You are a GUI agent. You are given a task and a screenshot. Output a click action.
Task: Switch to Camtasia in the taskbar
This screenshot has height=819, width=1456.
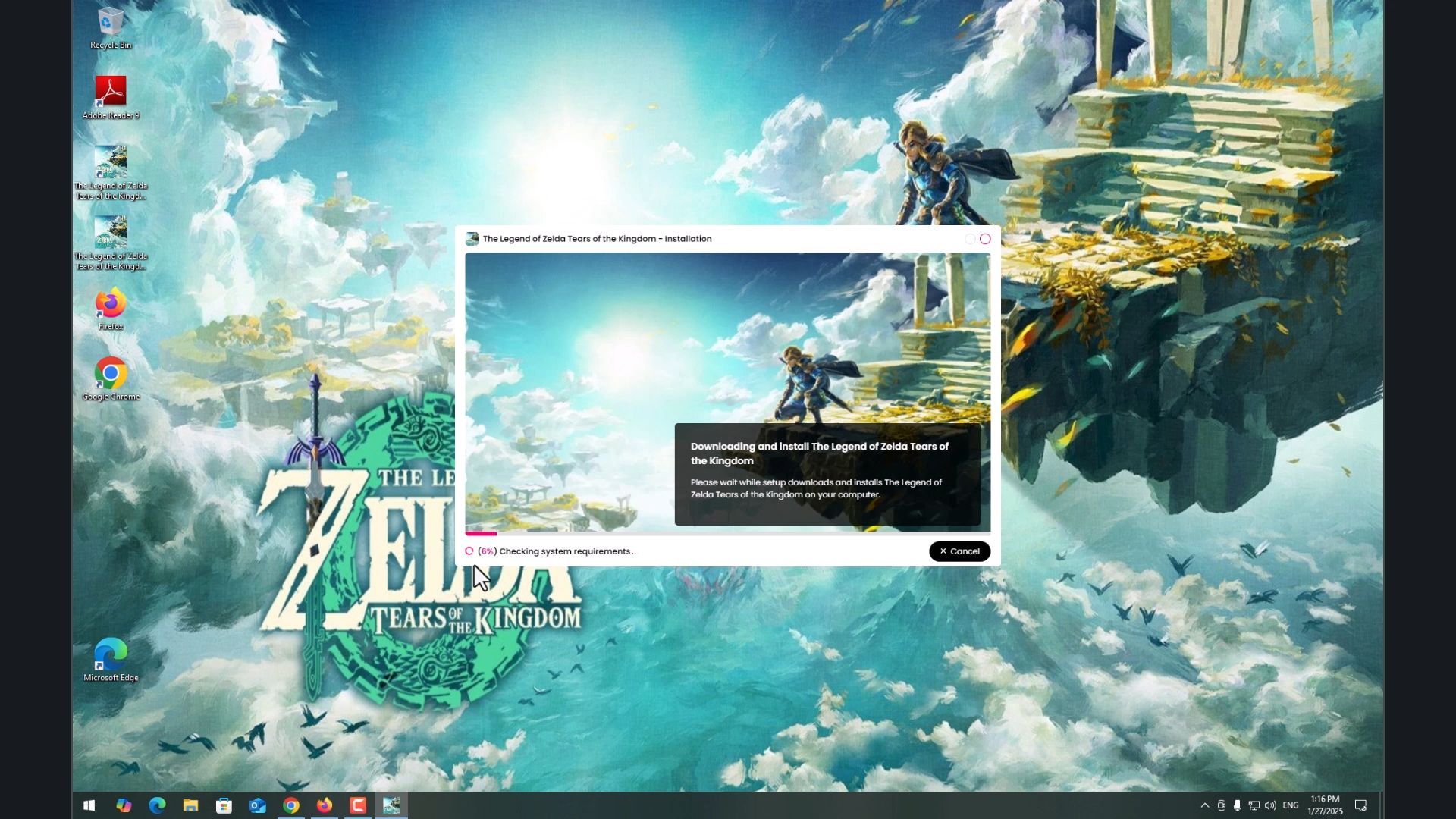click(358, 805)
